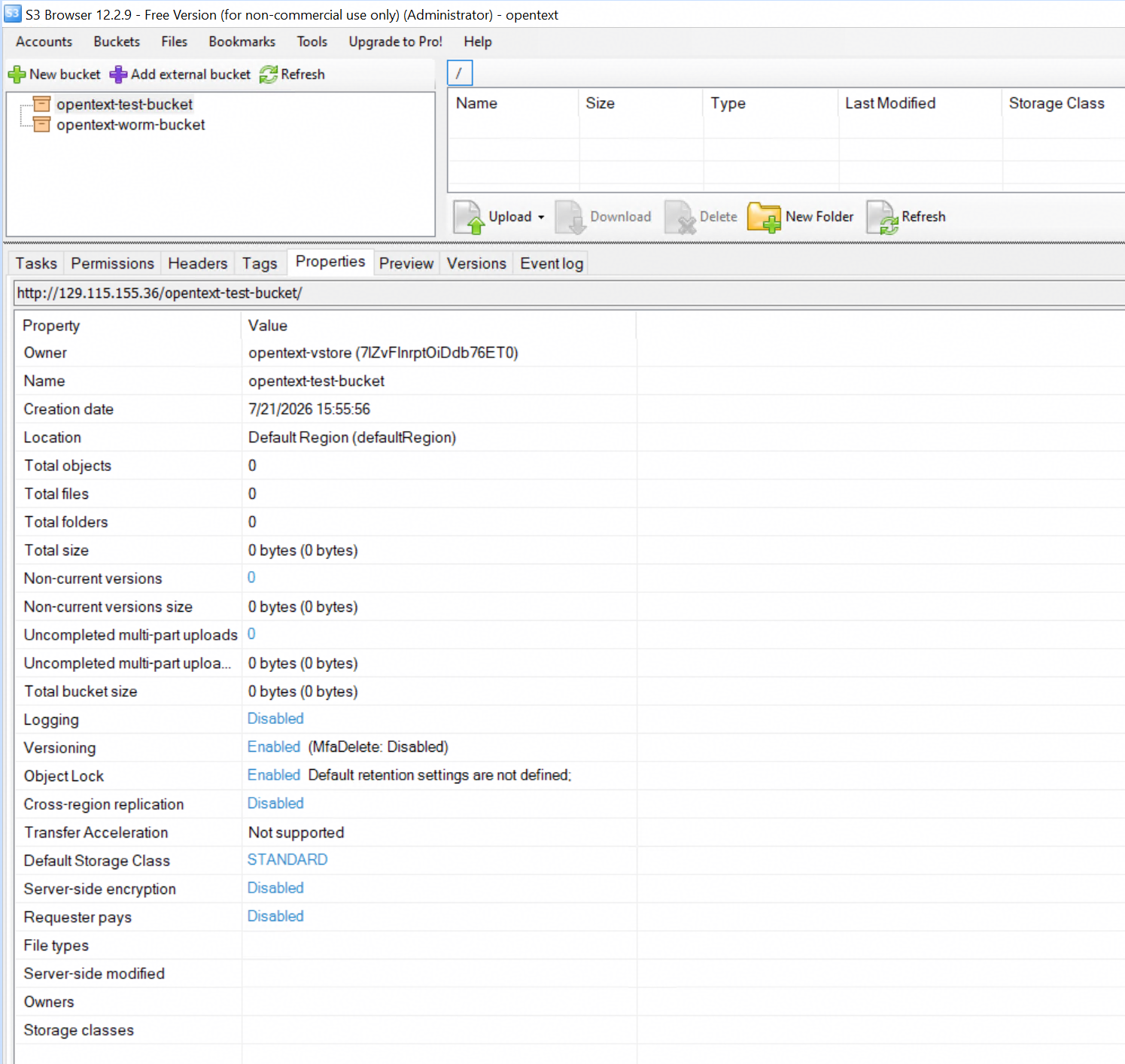This screenshot has width=1125, height=1064.
Task: Click the Upload file icon
Action: click(469, 217)
